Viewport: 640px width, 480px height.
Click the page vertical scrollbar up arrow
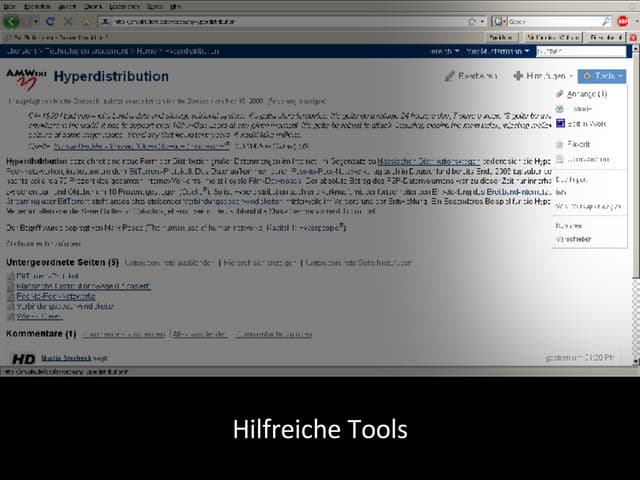click(x=636, y=49)
